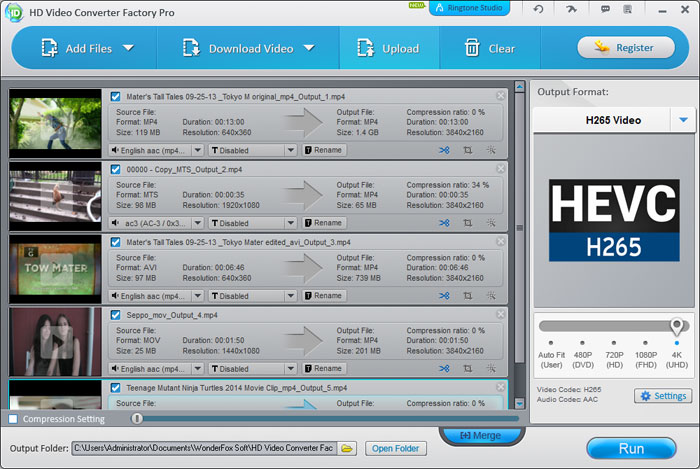Viewport: 700px width, 469px height.
Task: Click the Run button to convert
Action: coord(631,448)
